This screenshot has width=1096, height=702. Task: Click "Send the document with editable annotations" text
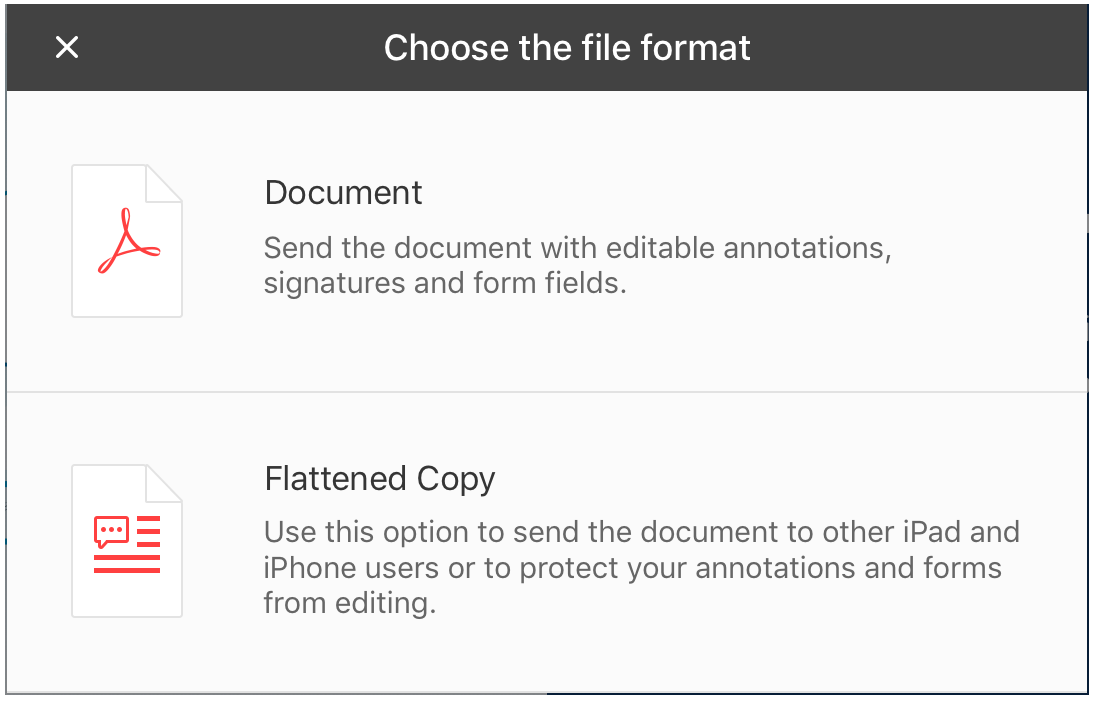[577, 247]
